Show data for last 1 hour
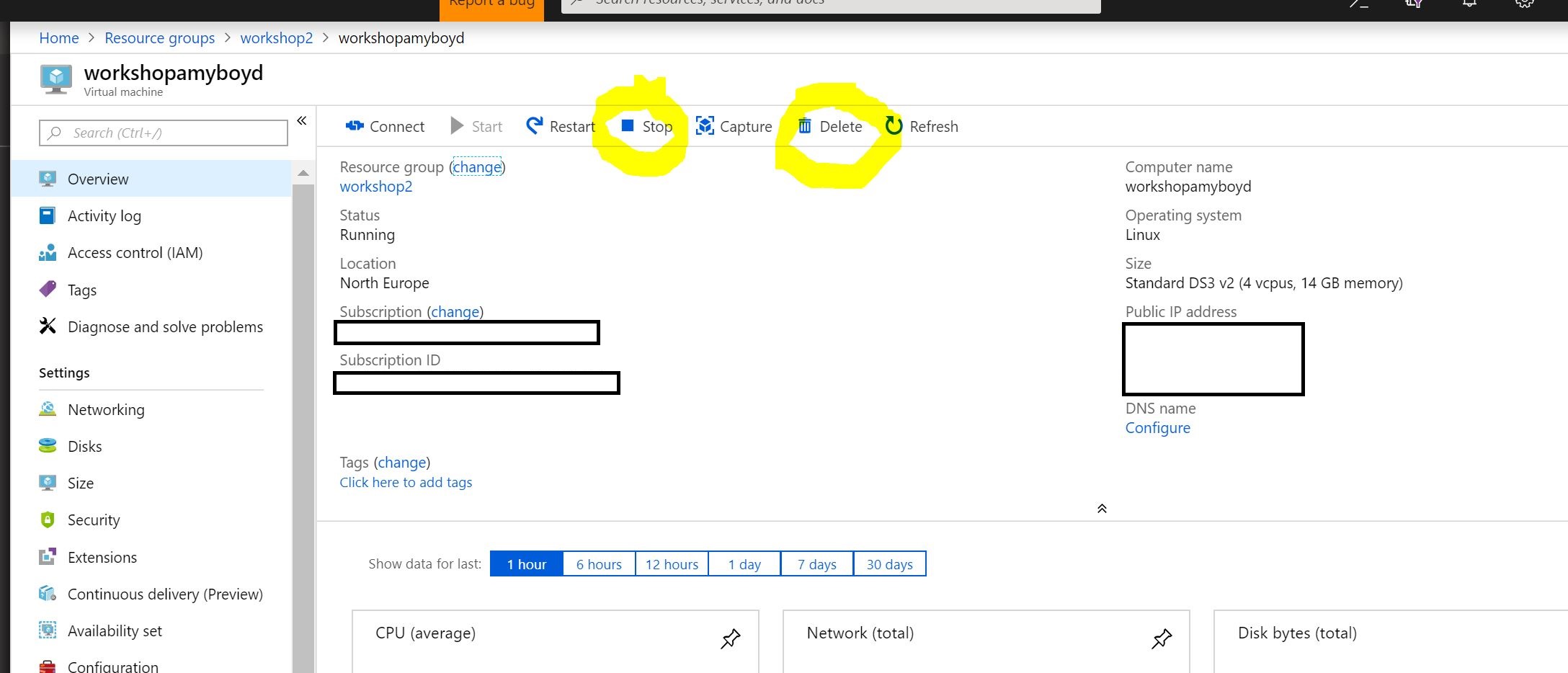The height and width of the screenshot is (673, 1568). (527, 563)
